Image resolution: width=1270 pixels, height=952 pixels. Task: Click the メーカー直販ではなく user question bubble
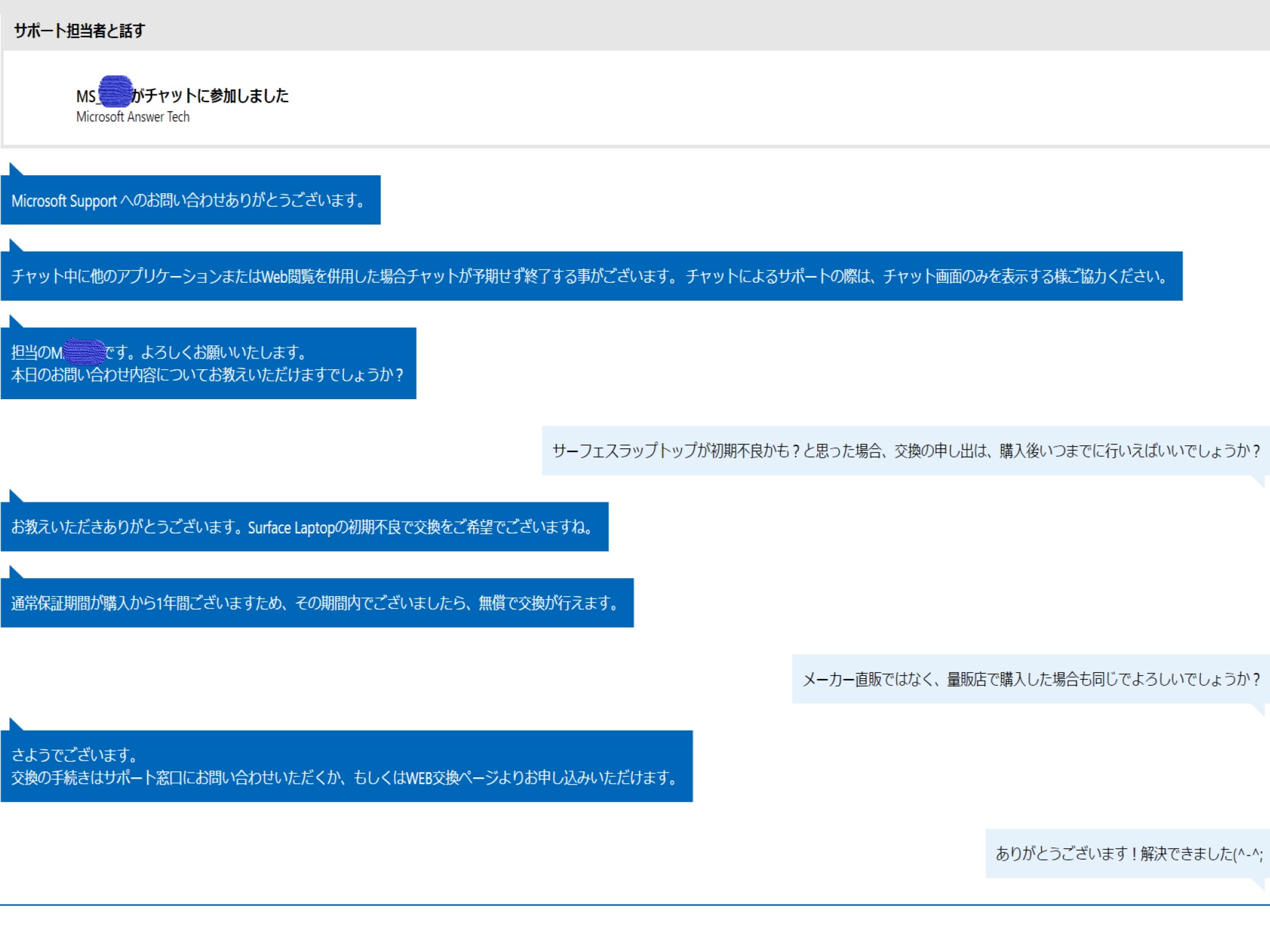[1030, 679]
